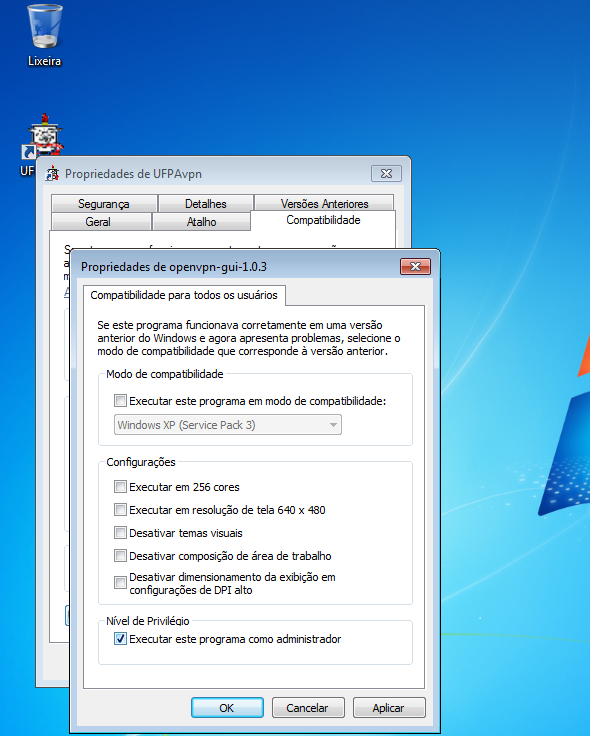Open Atalho tab in UFPAvpn properties
Image resolution: width=590 pixels, height=736 pixels.
[x=201, y=222]
